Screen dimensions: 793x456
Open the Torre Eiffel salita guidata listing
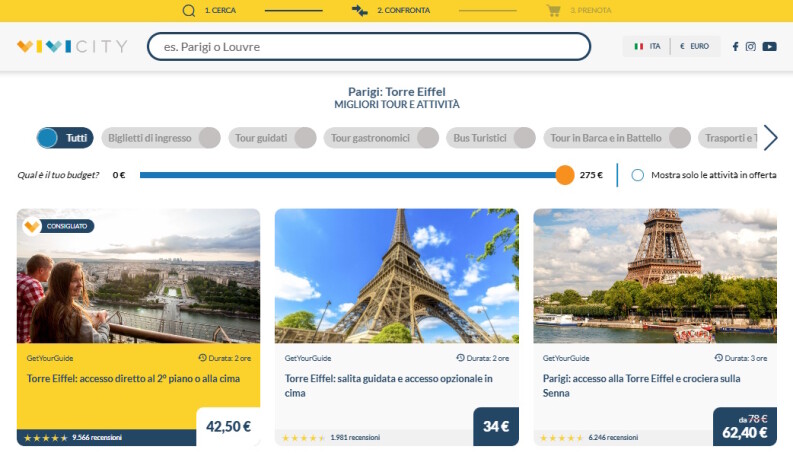click(x=388, y=385)
